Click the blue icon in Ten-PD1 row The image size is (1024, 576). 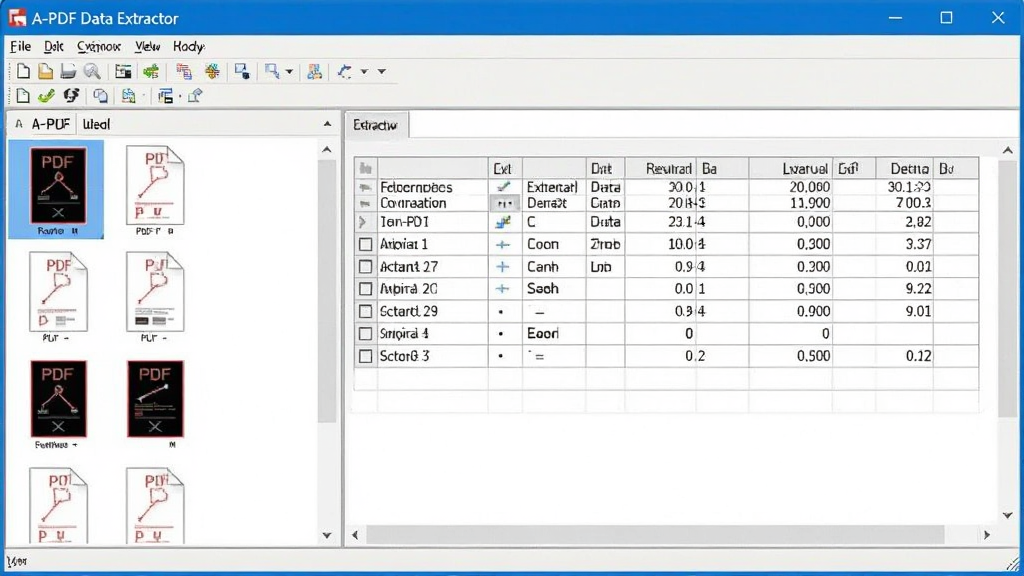pyautogui.click(x=503, y=222)
